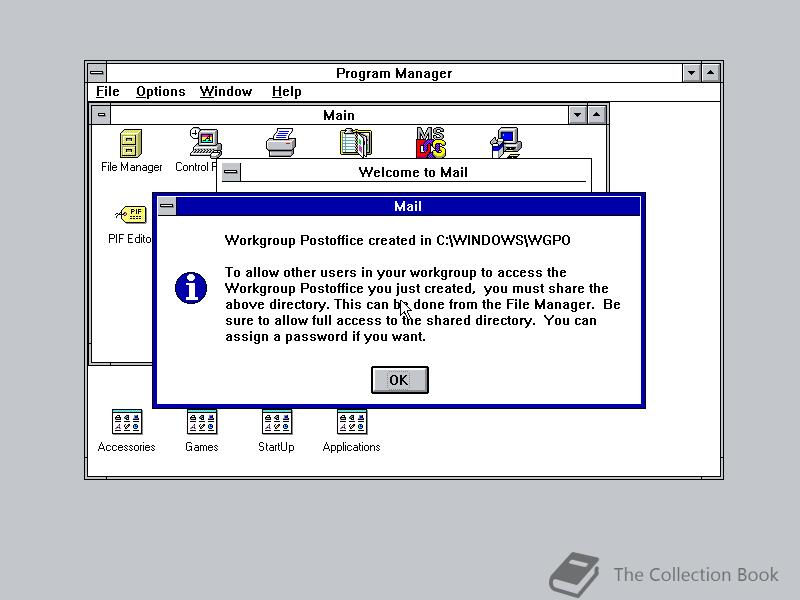Click OK in the Mail dialog
The width and height of the screenshot is (800, 600).
pos(399,380)
